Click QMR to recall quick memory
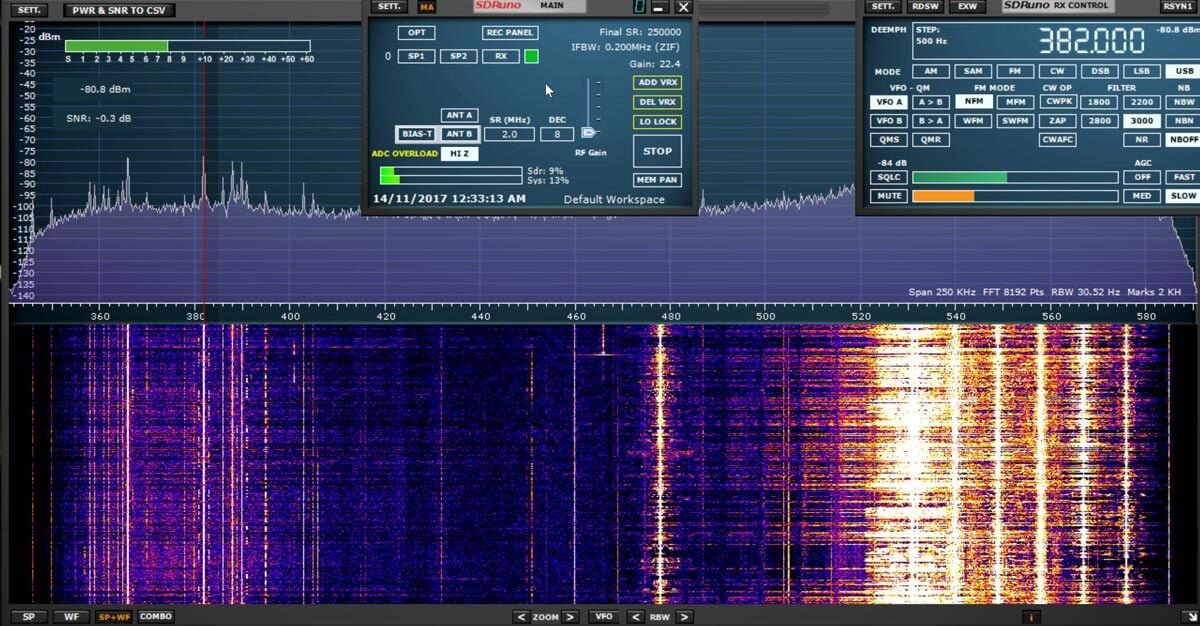Viewport: 1200px width, 626px height. pos(931,140)
